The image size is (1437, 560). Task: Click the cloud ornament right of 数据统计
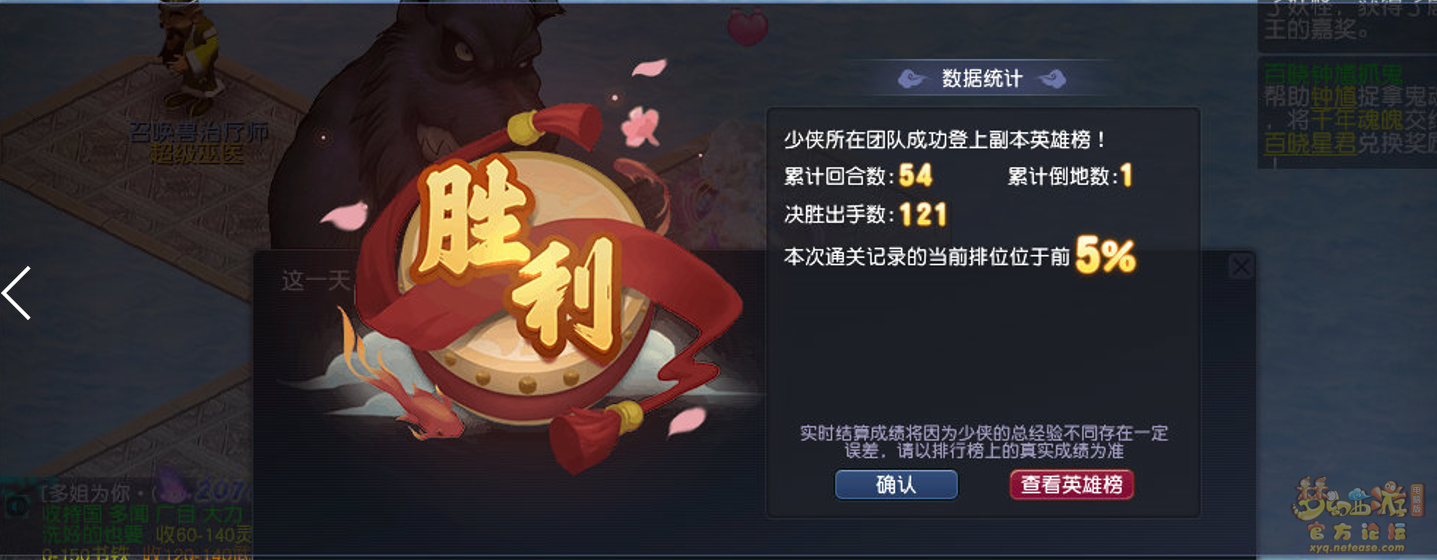(x=1051, y=78)
